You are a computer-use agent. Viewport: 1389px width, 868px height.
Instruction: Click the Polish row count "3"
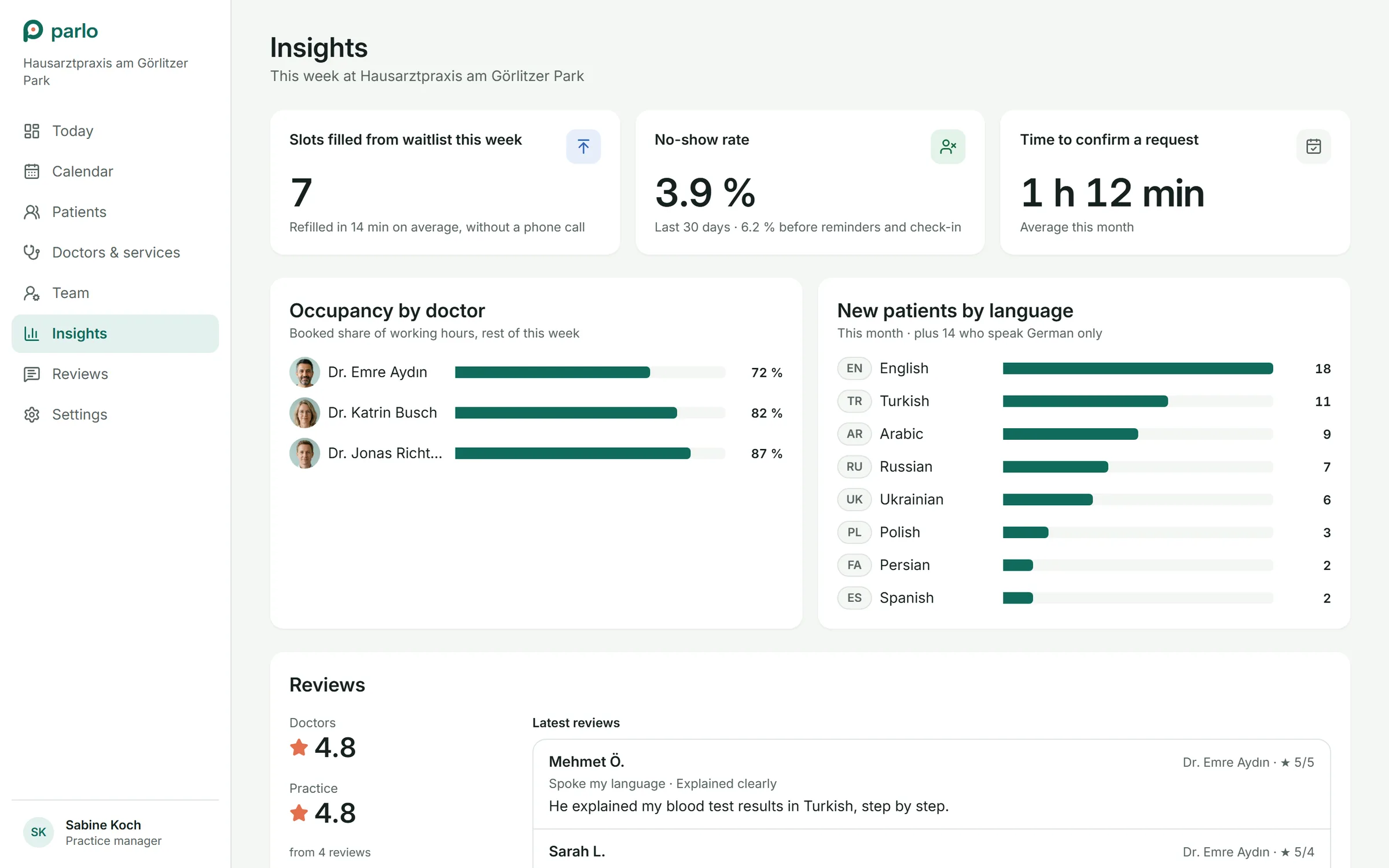click(1326, 533)
